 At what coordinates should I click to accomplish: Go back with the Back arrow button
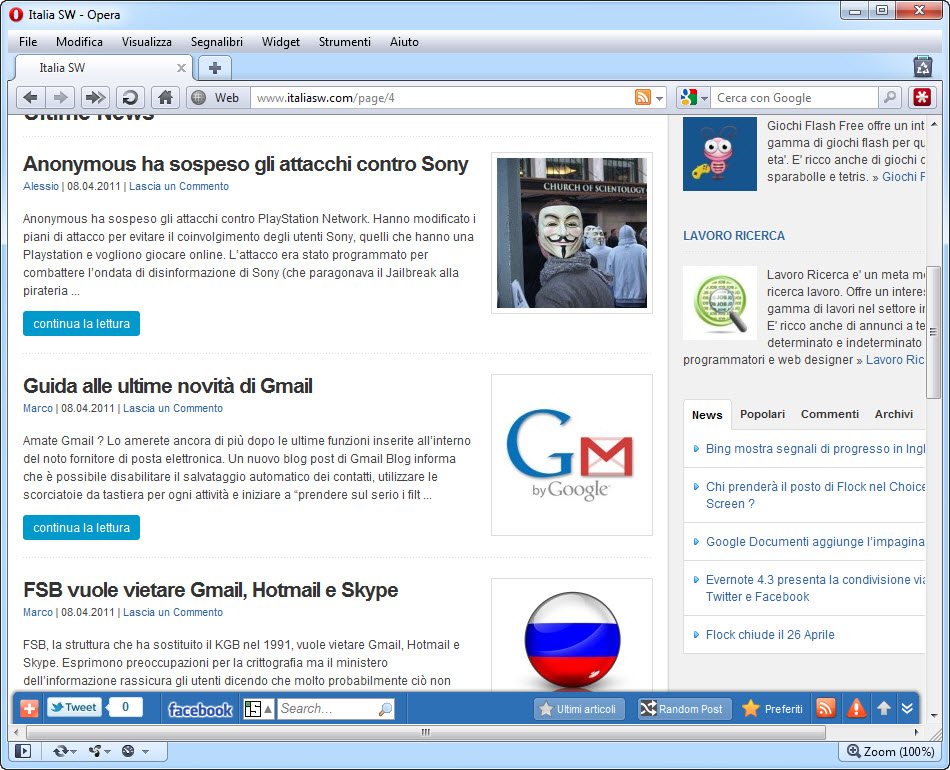31,98
